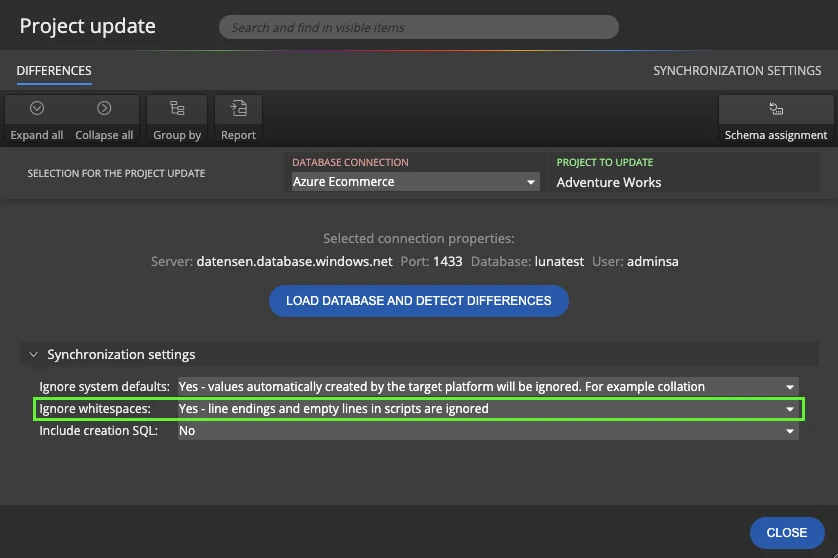
Task: Click the 'Database Connection' heading
Action: point(350,162)
